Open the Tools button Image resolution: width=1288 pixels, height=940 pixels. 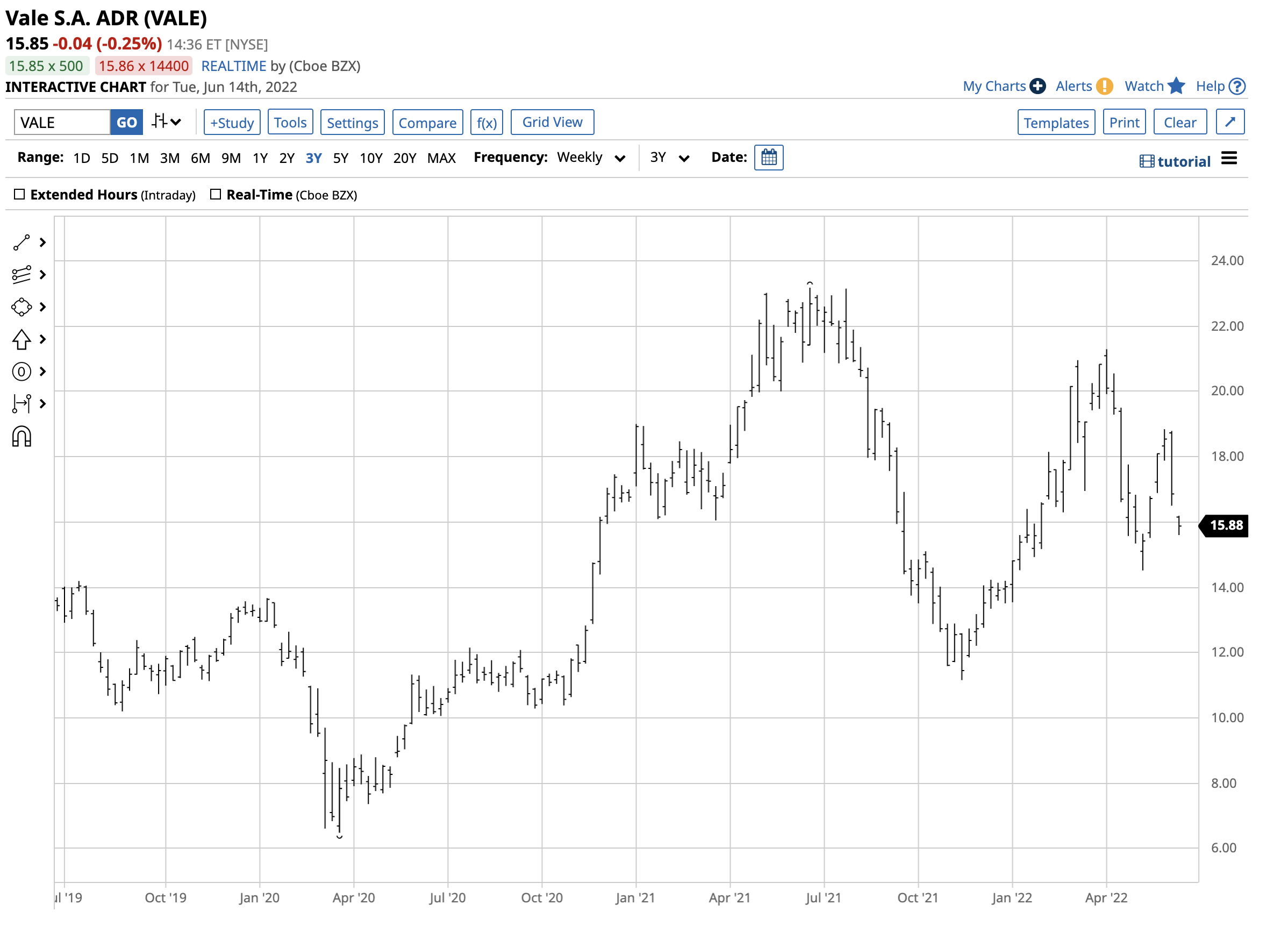point(290,122)
